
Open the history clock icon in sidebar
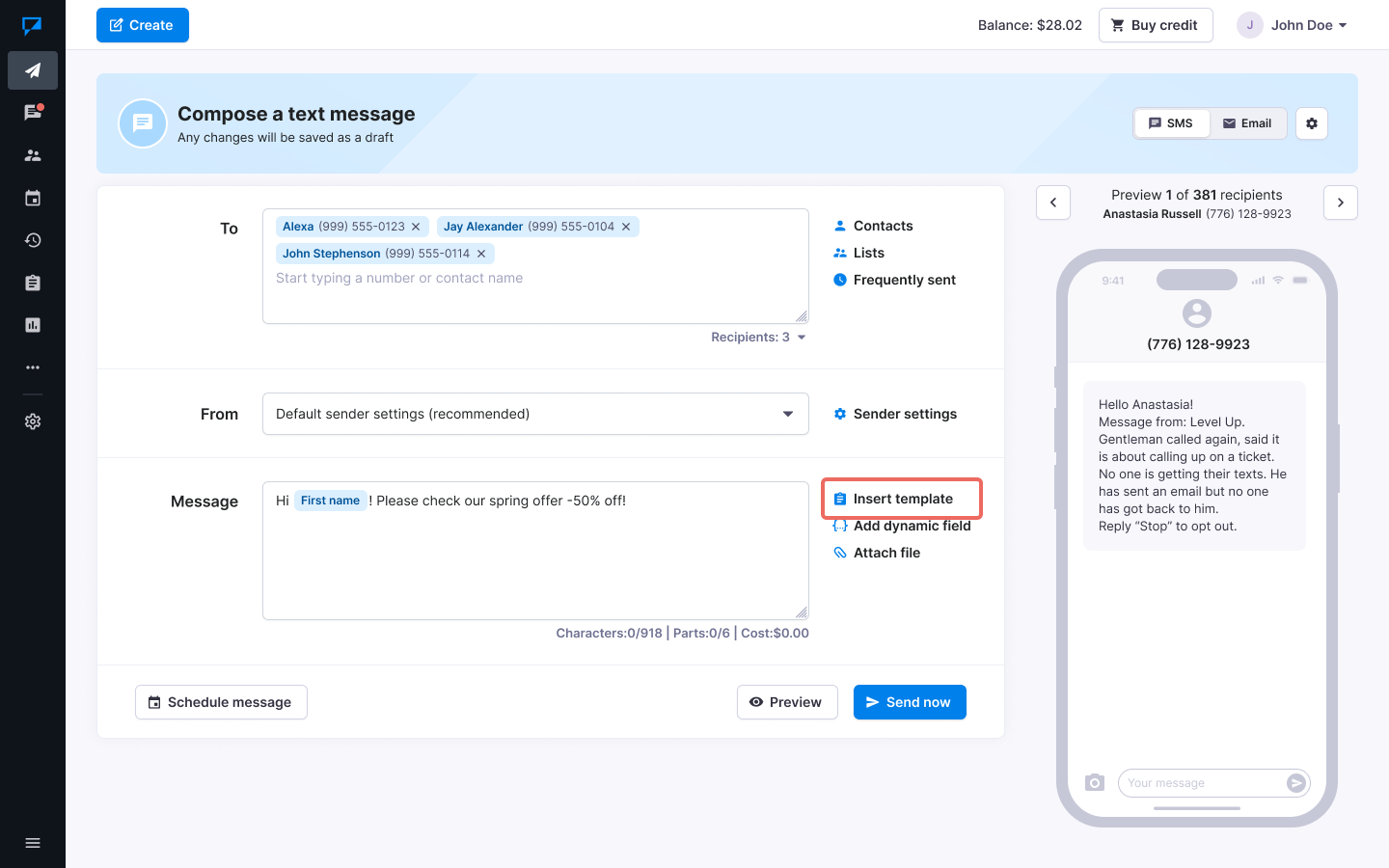33,240
